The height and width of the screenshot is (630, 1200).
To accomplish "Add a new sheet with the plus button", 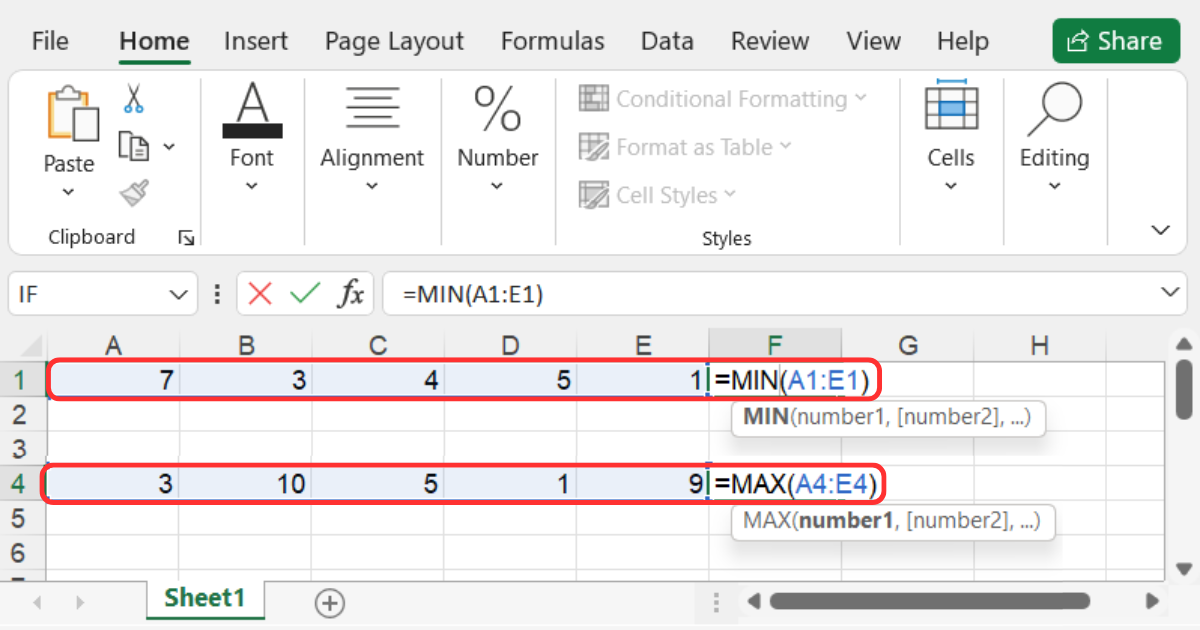I will pyautogui.click(x=330, y=602).
